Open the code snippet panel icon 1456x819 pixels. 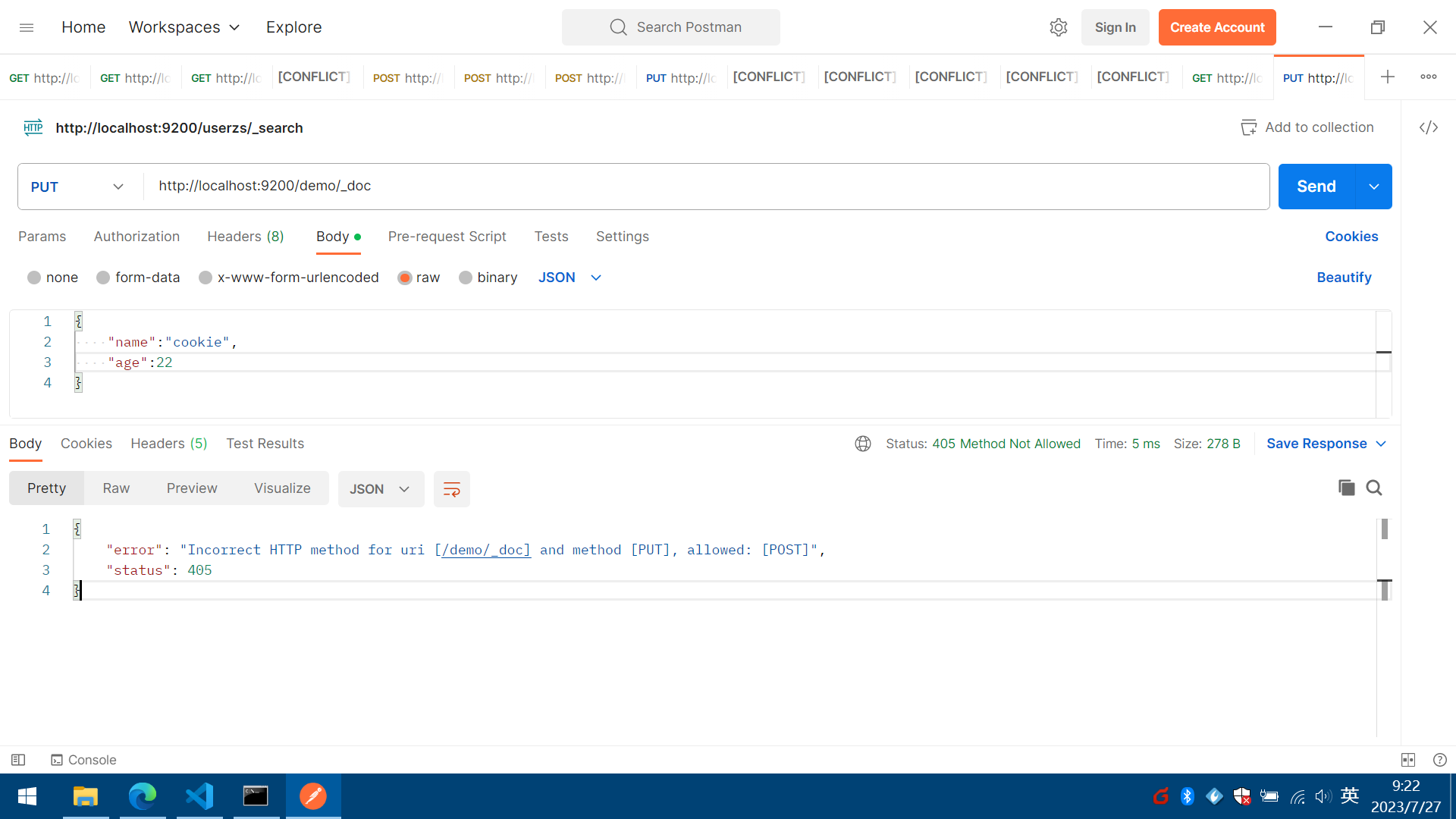[x=1429, y=127]
